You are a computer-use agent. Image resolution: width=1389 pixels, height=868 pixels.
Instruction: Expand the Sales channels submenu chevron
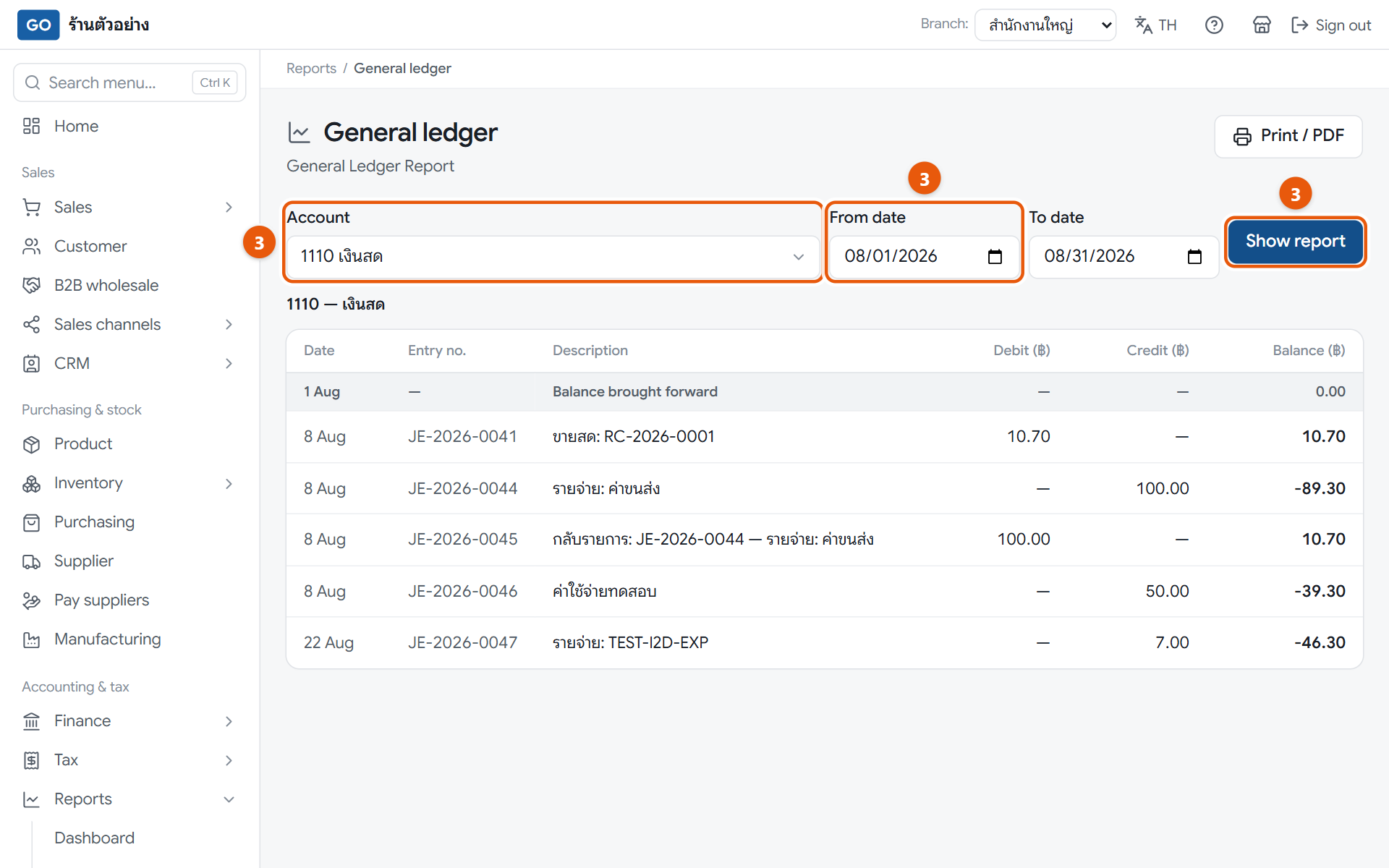[x=229, y=325]
